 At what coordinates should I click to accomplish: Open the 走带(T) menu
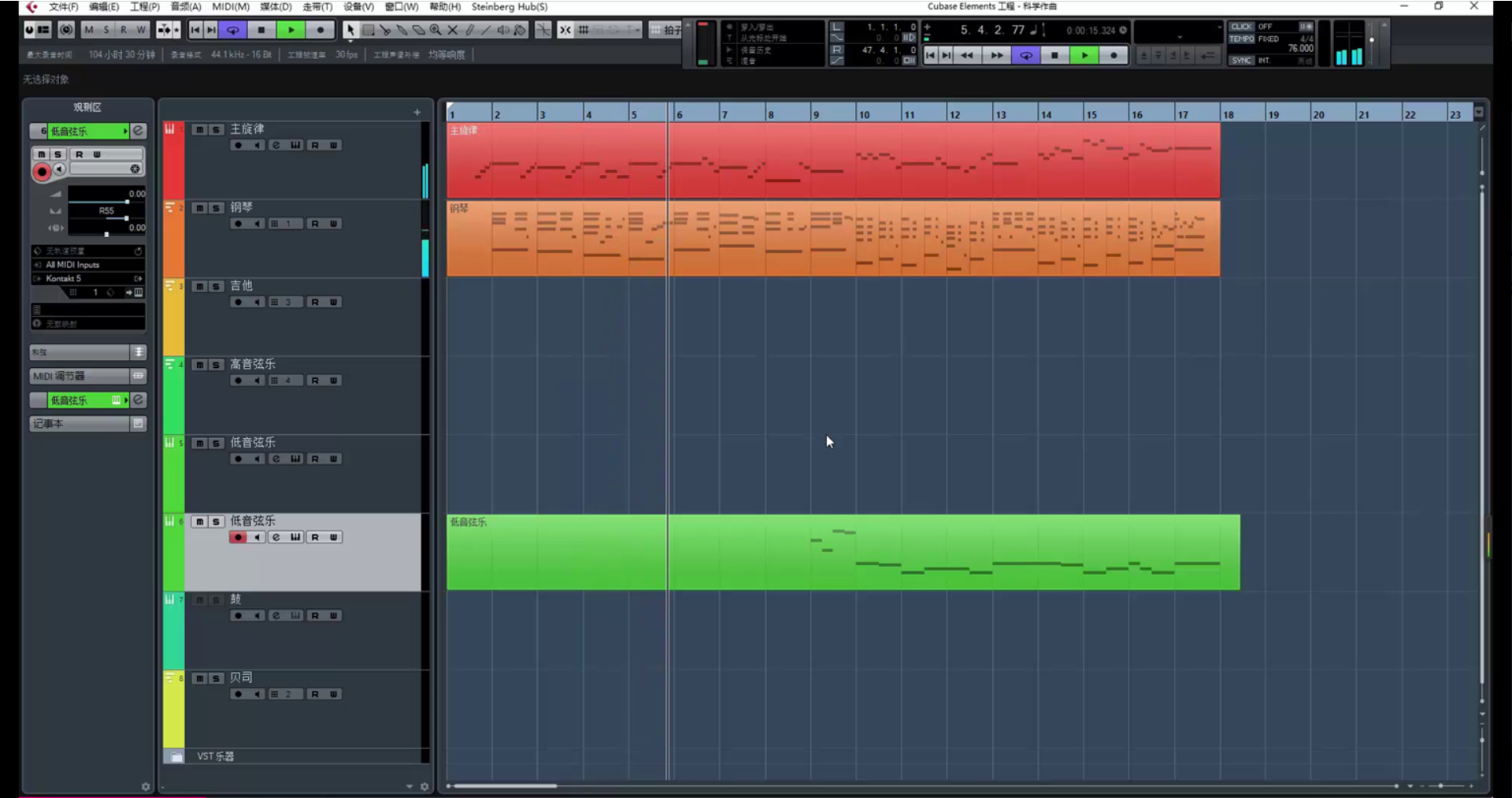tap(317, 6)
